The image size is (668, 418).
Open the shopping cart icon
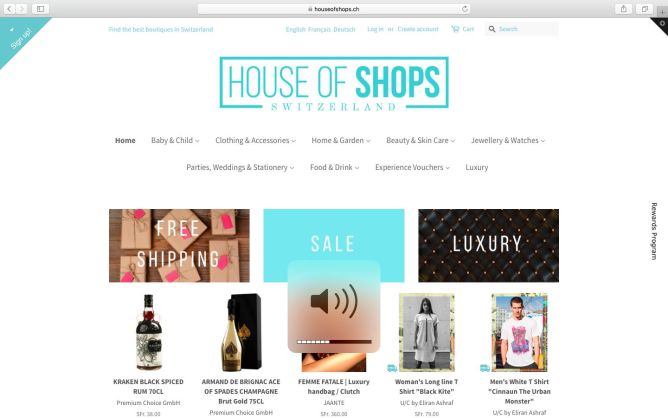[455, 29]
